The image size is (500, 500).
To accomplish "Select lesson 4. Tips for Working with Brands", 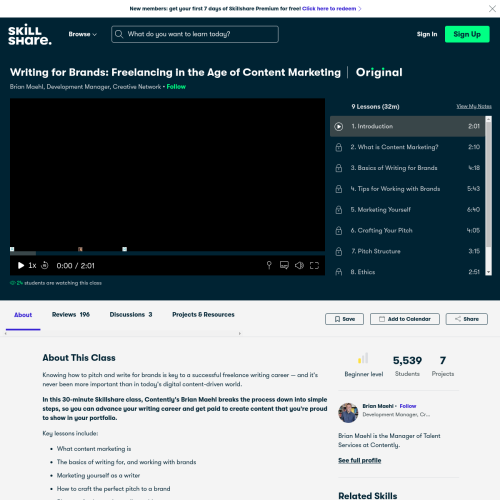I will [x=407, y=189].
